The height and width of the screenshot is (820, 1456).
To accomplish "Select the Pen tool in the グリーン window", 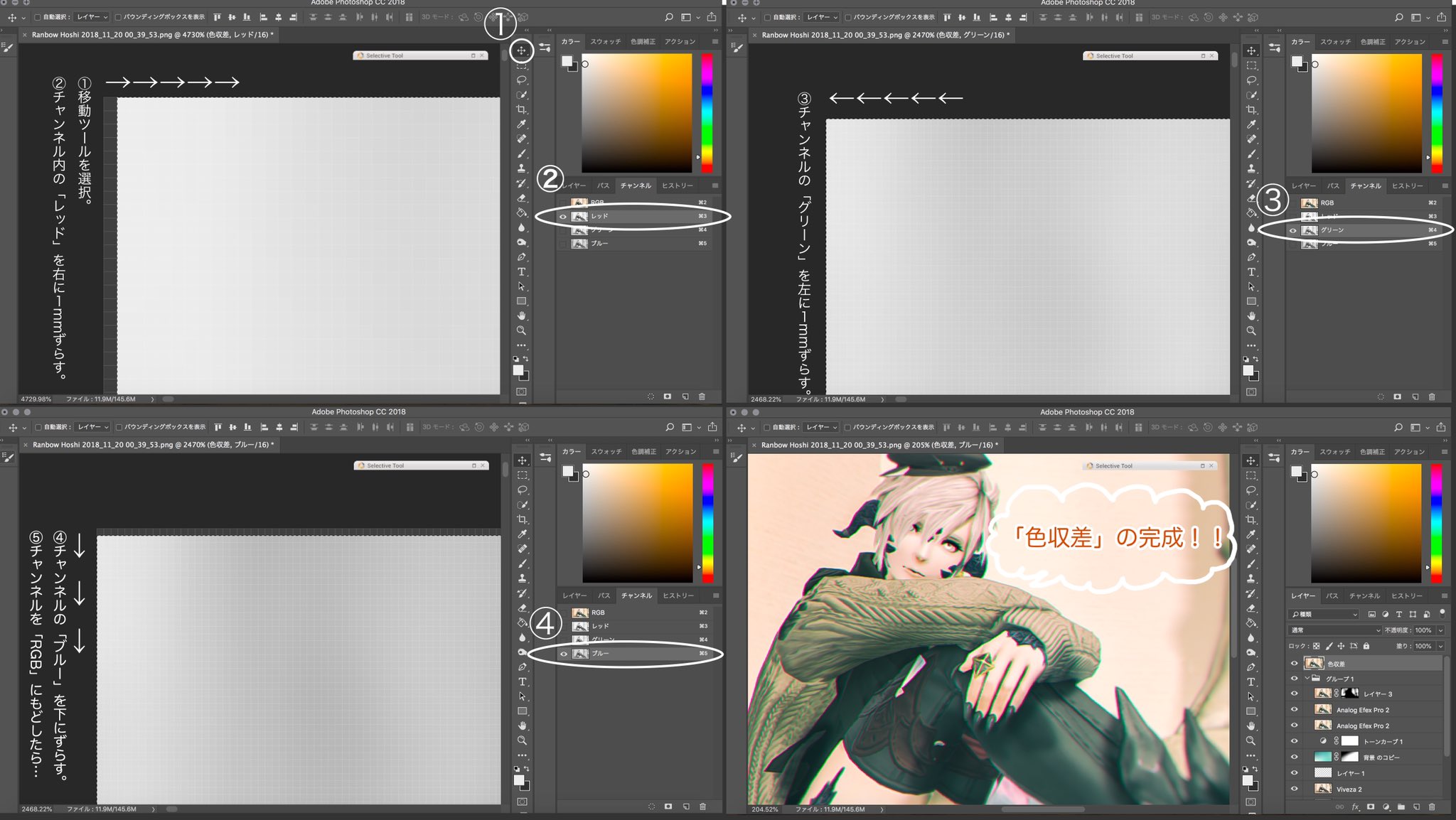I will (x=1251, y=257).
